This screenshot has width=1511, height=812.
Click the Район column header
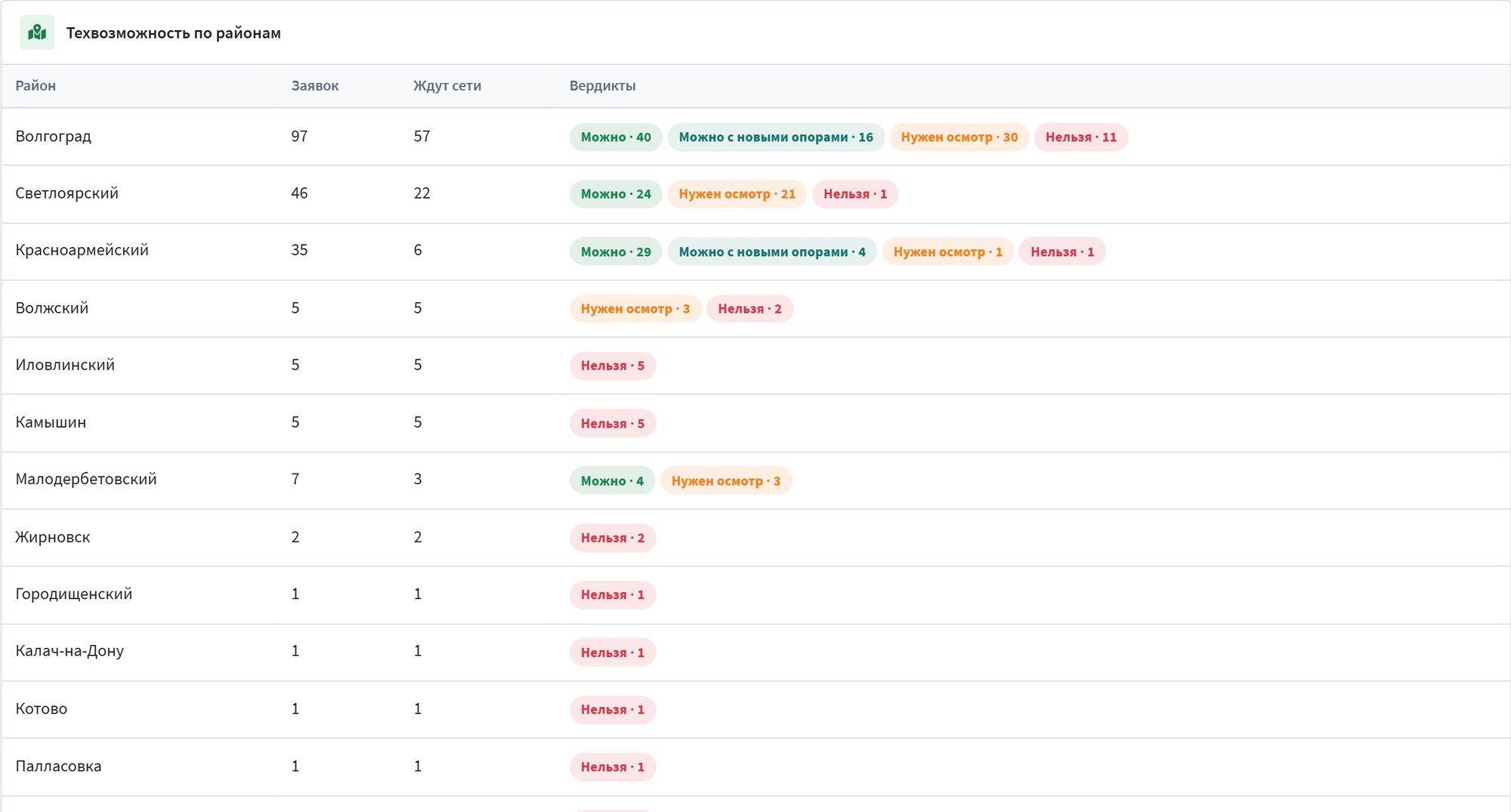tap(36, 86)
